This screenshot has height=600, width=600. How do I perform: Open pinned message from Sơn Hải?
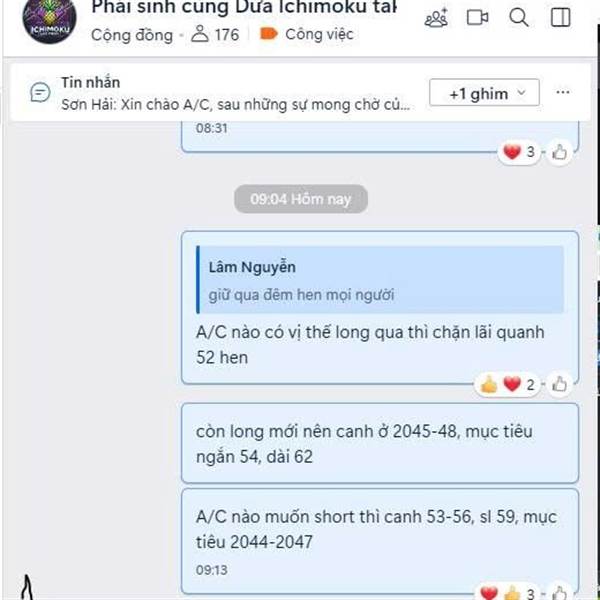tap(235, 93)
